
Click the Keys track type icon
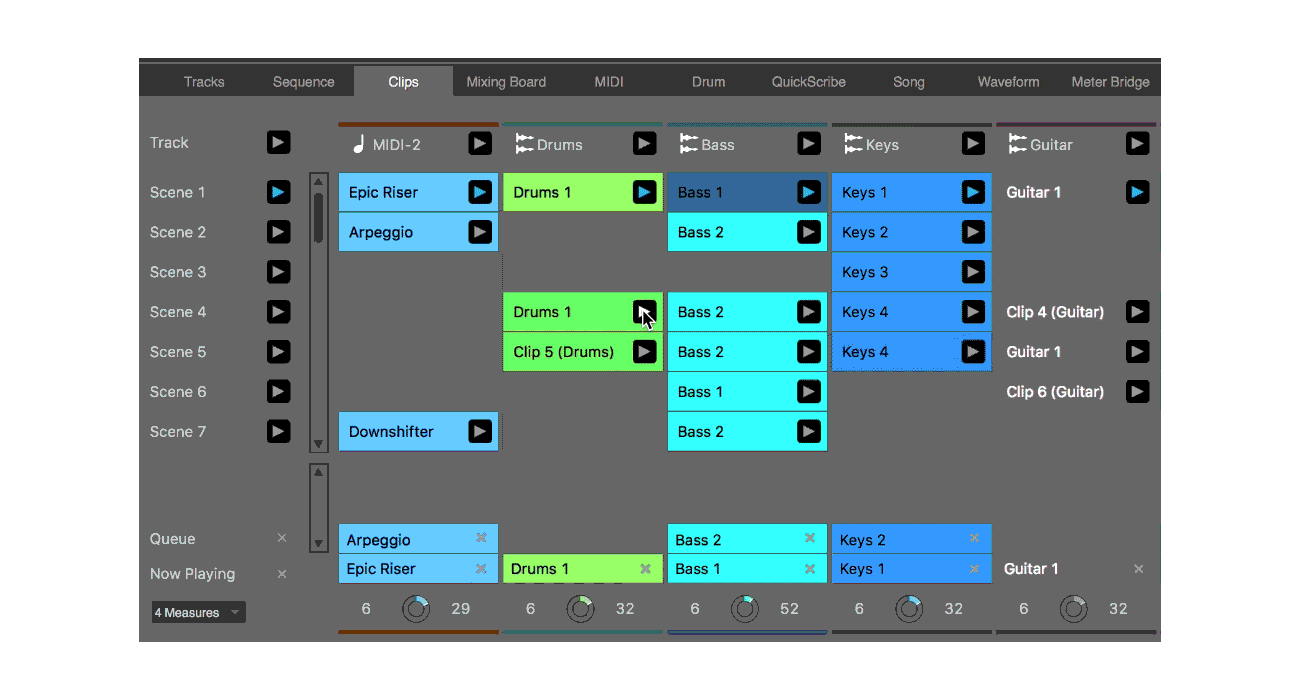coord(853,144)
